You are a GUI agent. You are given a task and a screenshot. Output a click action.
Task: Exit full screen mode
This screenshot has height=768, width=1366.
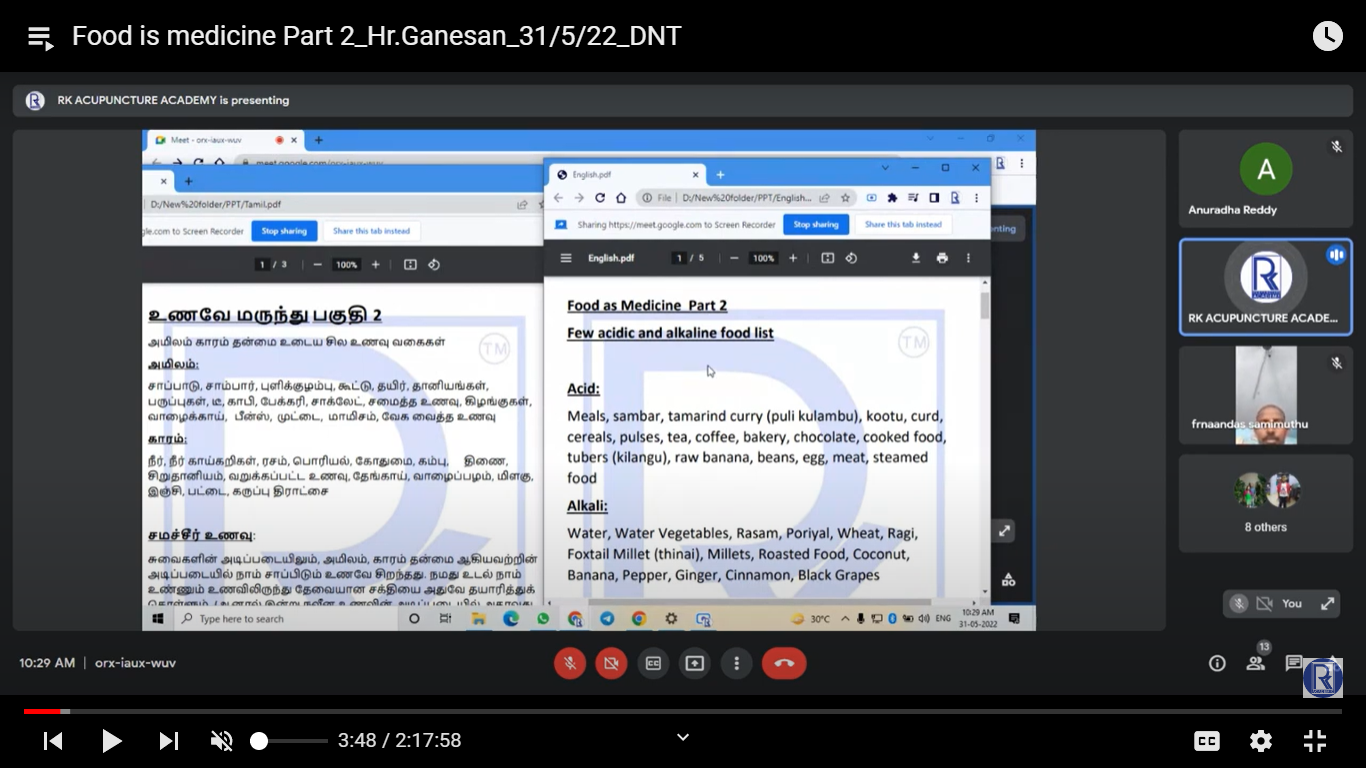[x=1314, y=741]
